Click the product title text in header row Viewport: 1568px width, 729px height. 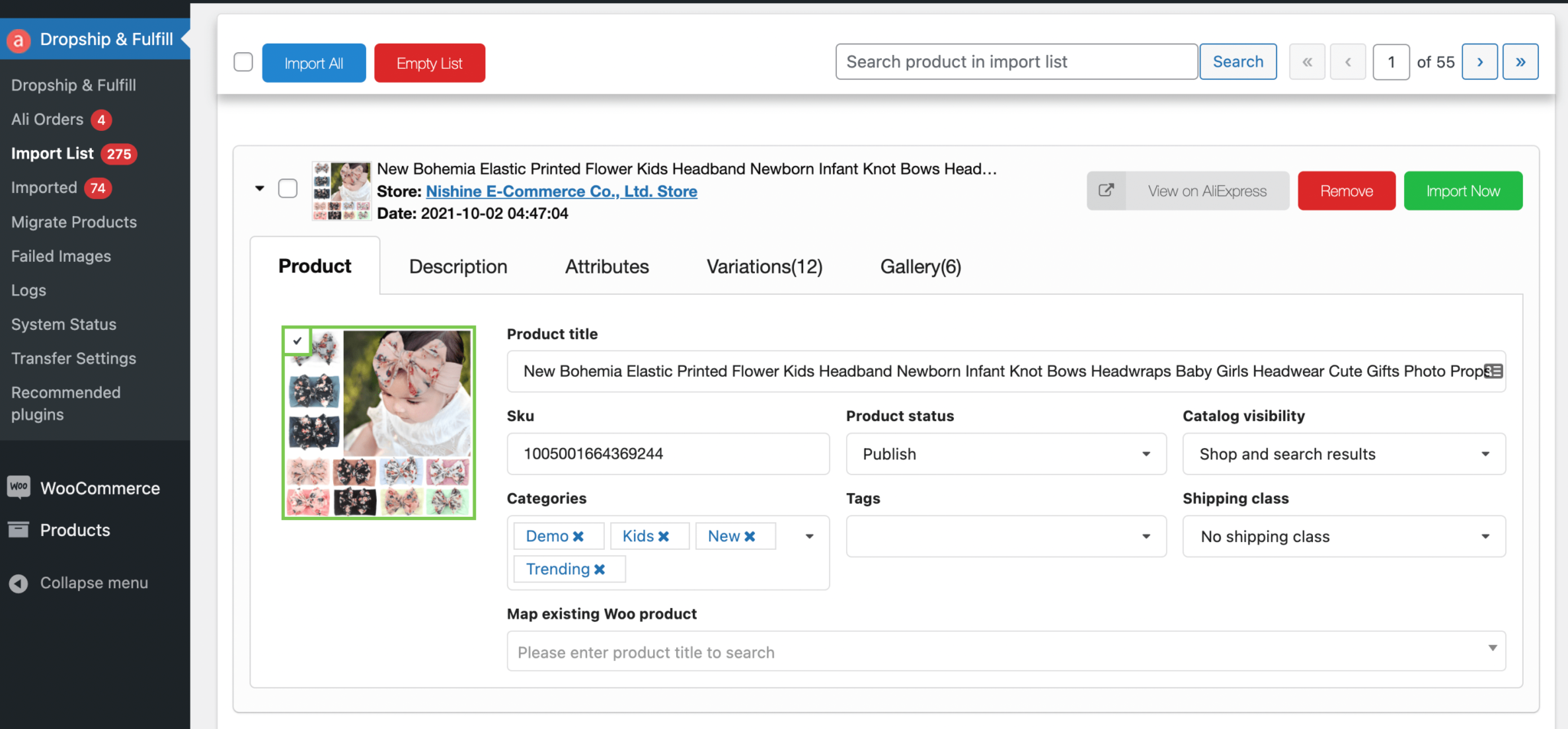[x=687, y=169]
